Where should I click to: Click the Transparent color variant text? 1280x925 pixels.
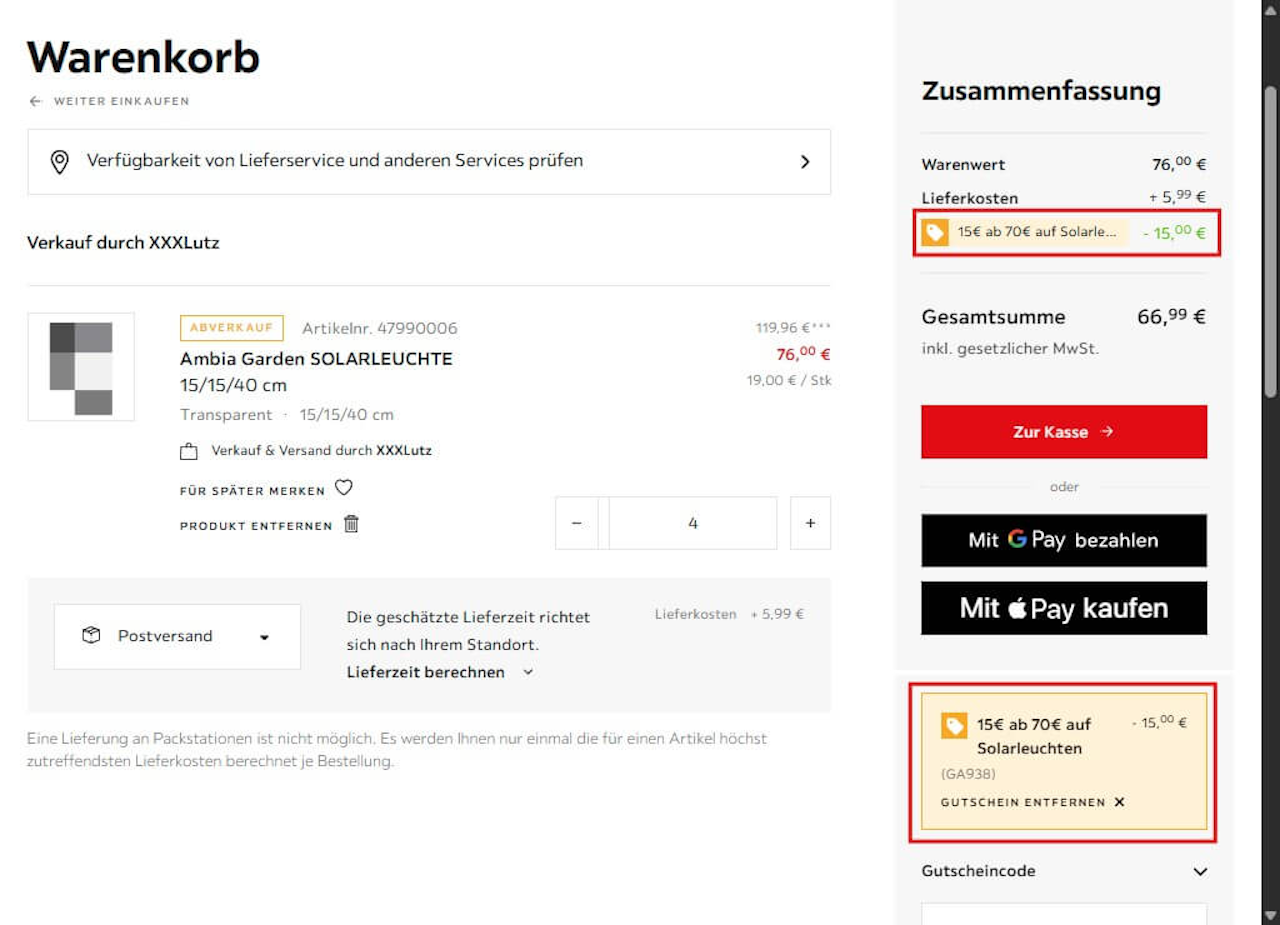[226, 414]
